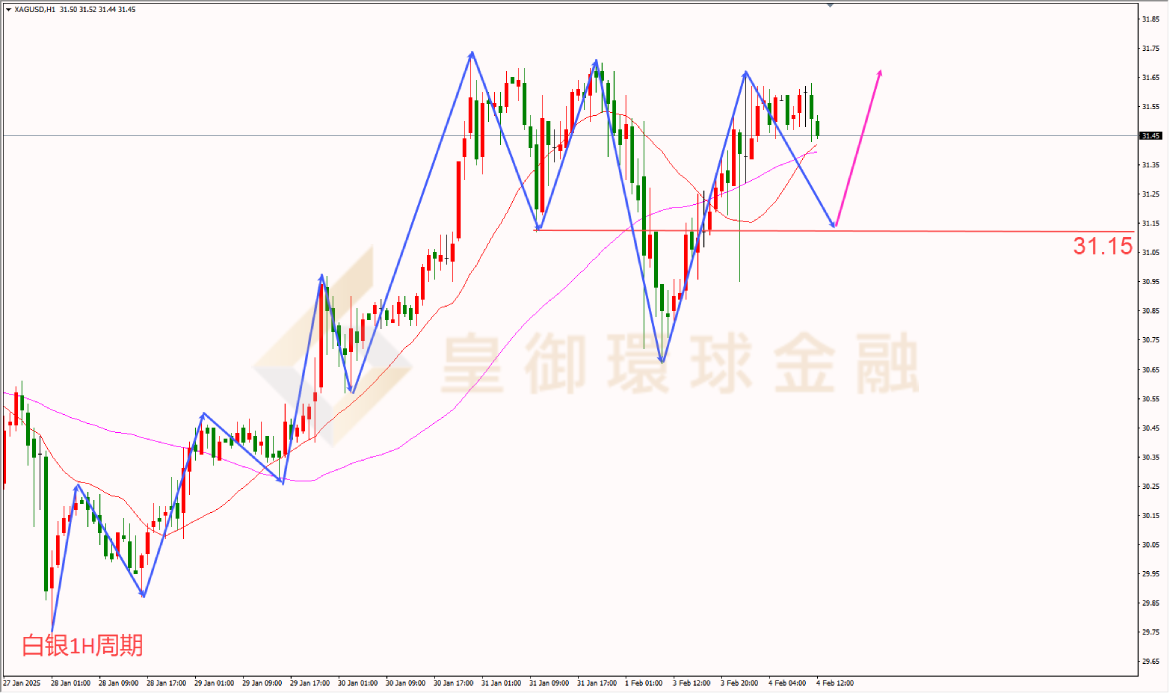Click the 31.85 price scale label
The height and width of the screenshot is (693, 1170).
click(1151, 19)
